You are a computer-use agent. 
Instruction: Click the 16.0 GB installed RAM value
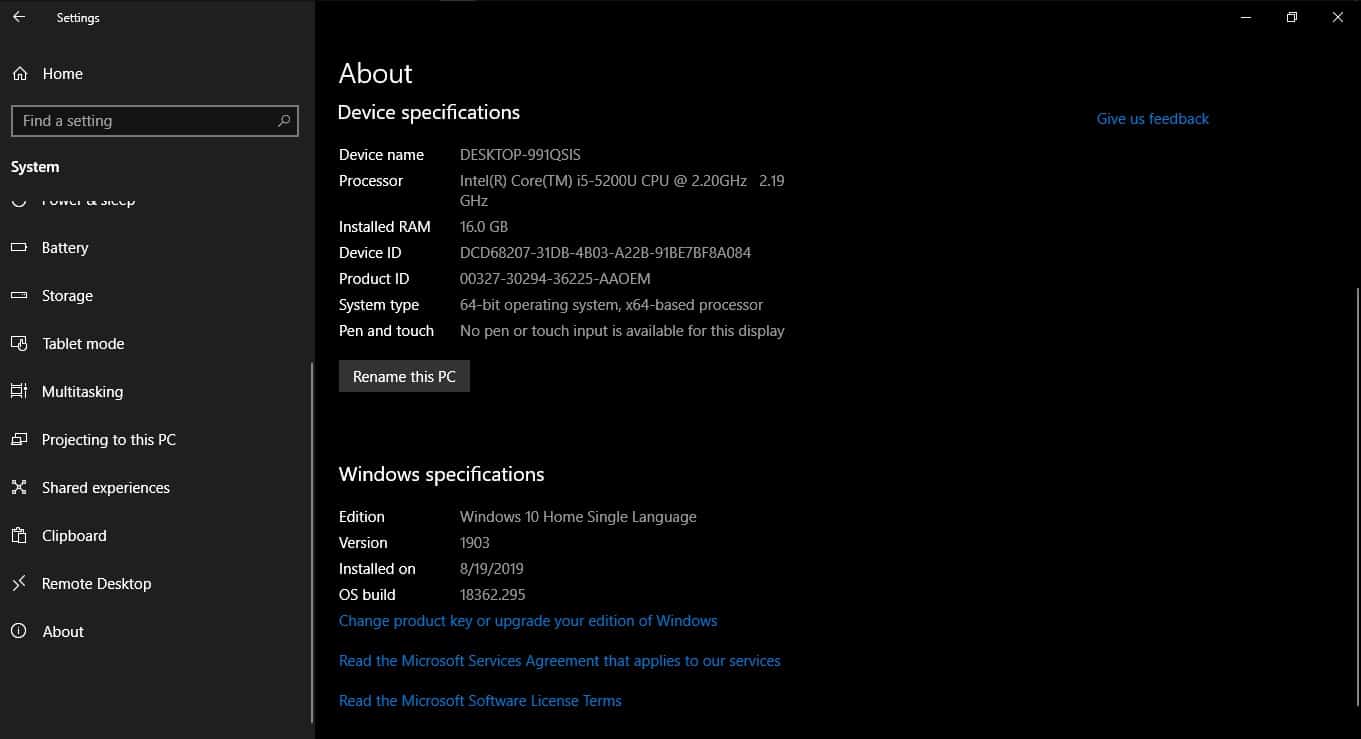click(484, 227)
